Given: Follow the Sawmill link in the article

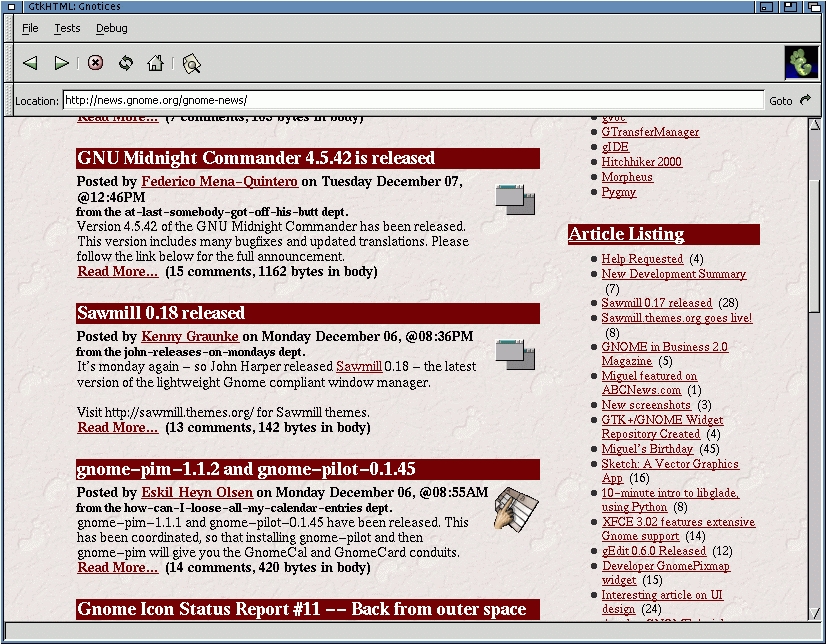Looking at the screenshot, I should (x=358, y=367).
